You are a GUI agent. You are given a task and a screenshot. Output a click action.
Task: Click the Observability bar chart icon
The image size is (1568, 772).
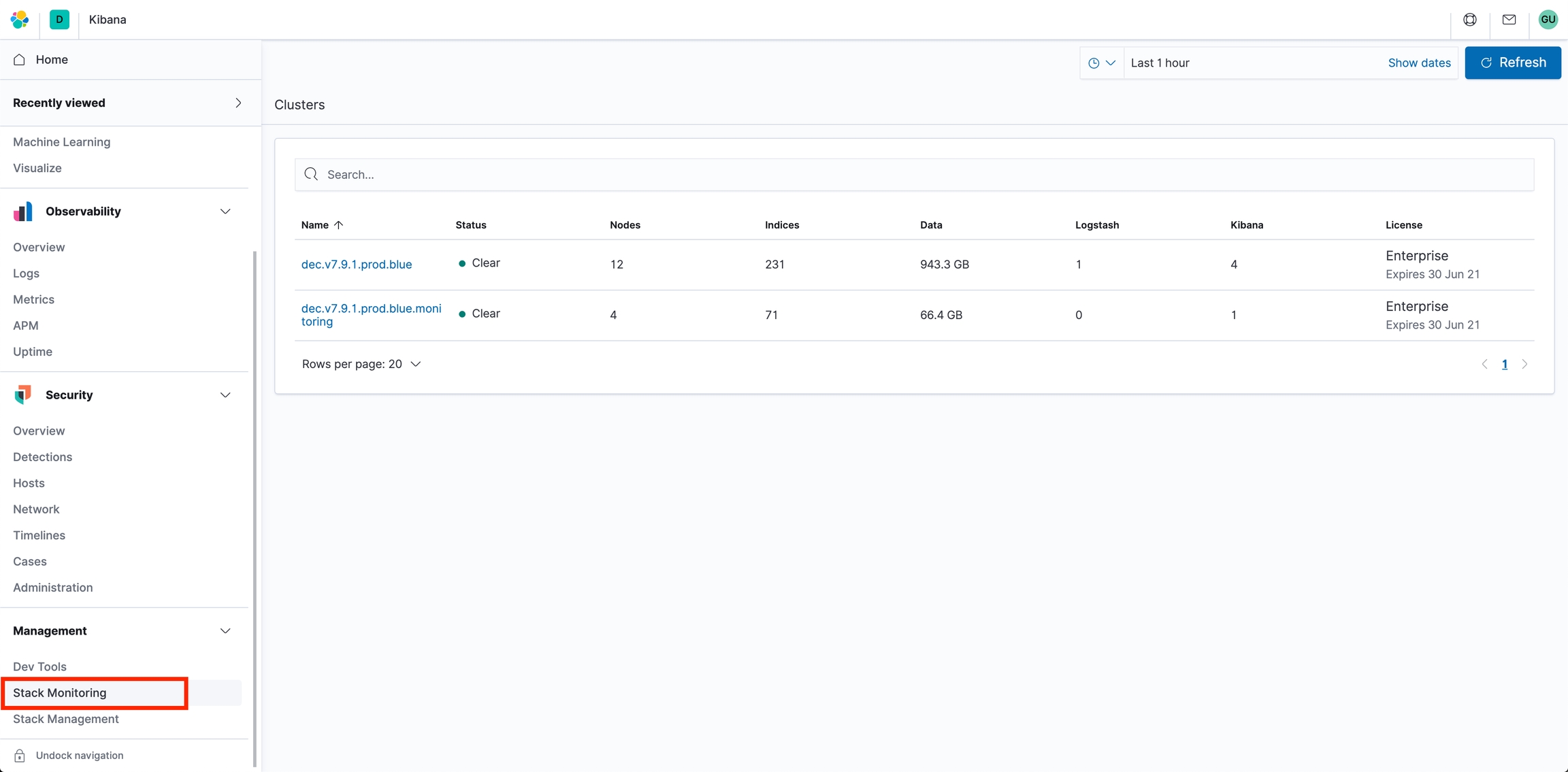click(x=23, y=212)
